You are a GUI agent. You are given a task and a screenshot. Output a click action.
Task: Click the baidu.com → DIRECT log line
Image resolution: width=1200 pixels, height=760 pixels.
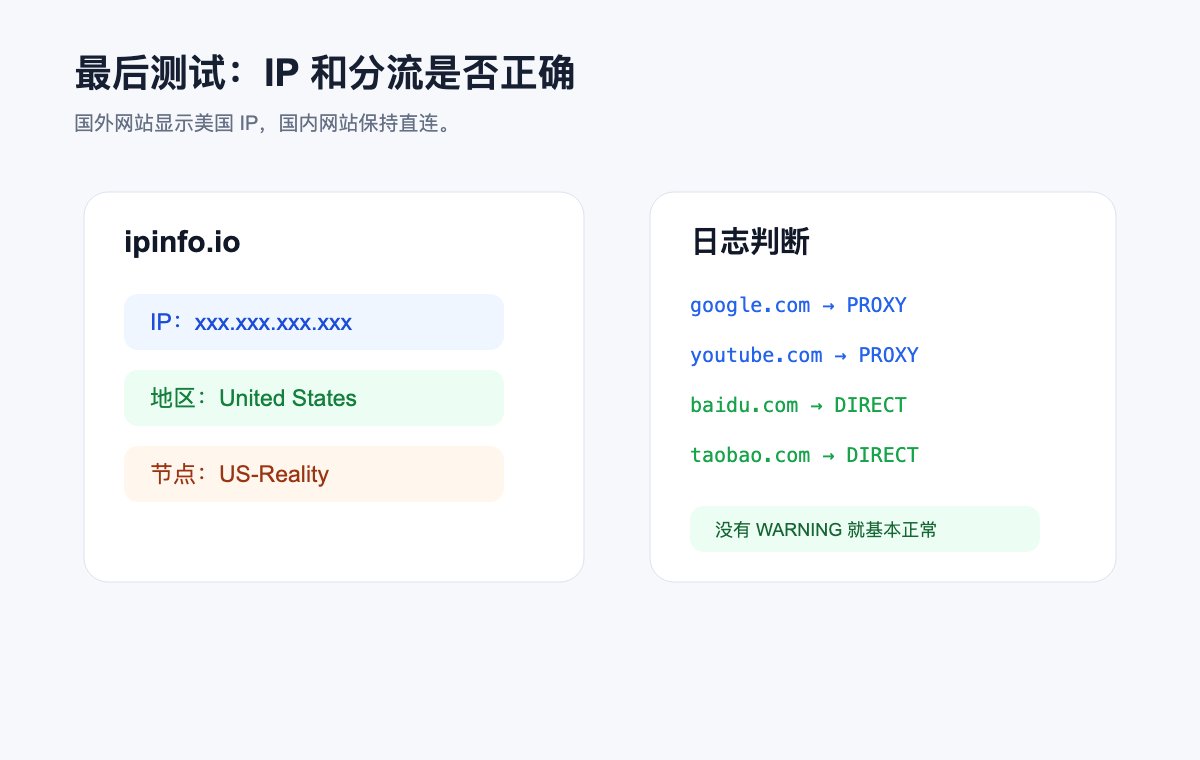click(x=798, y=405)
